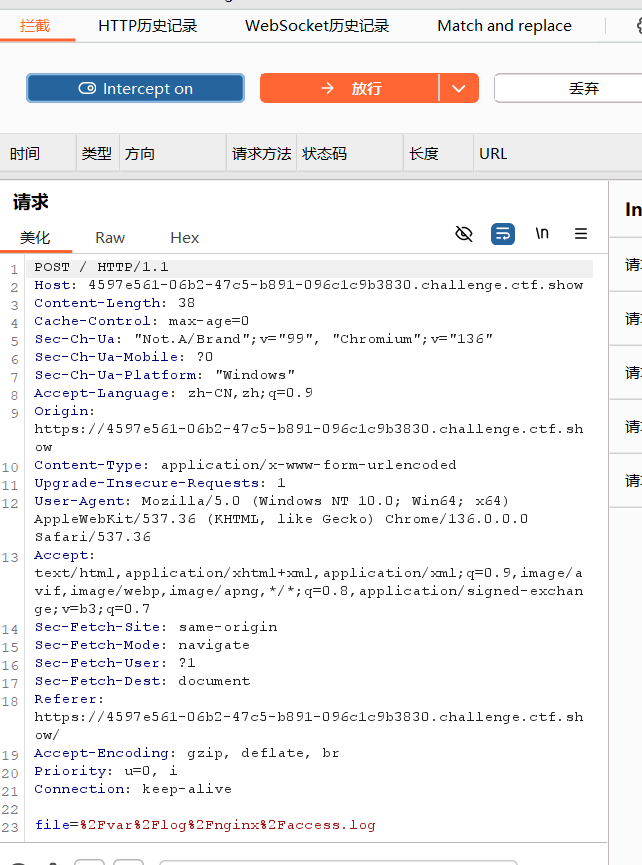Sort by the 请求方法 column header

pos(261,154)
